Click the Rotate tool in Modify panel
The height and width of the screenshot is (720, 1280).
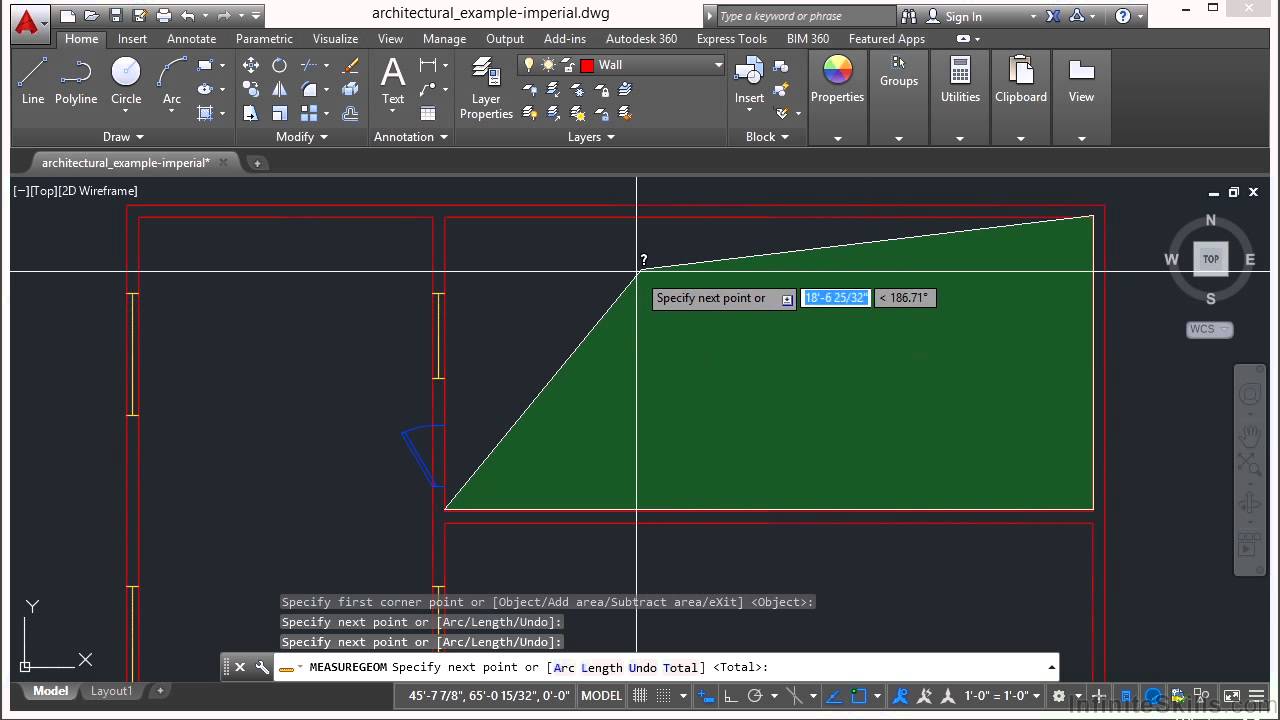tap(280, 65)
